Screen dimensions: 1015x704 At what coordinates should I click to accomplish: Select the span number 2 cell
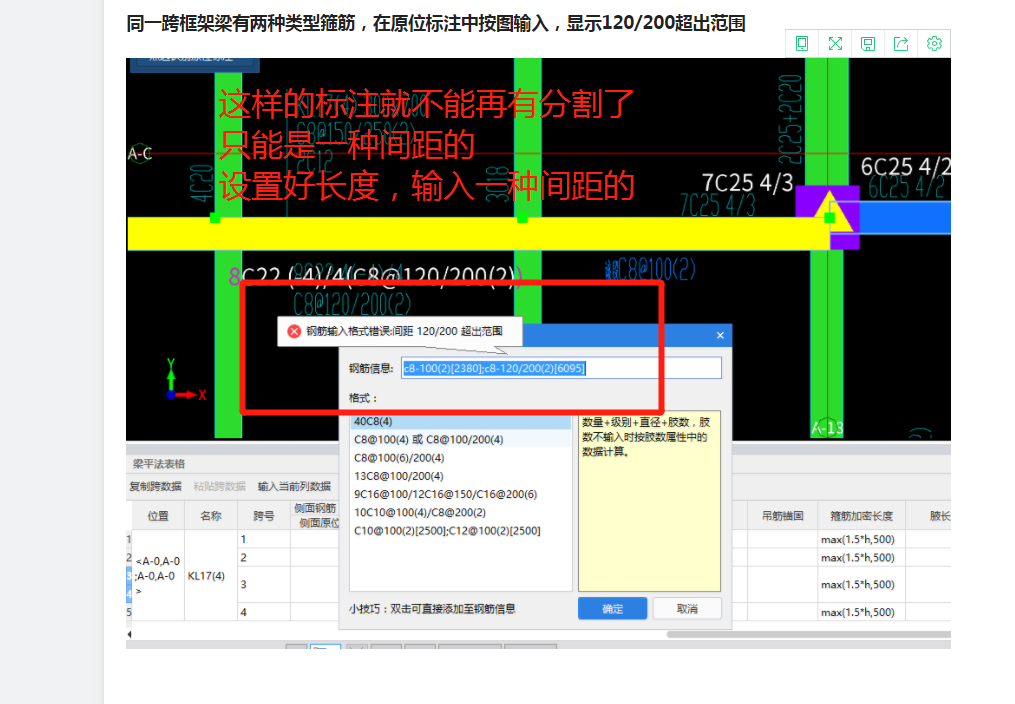[x=263, y=557]
